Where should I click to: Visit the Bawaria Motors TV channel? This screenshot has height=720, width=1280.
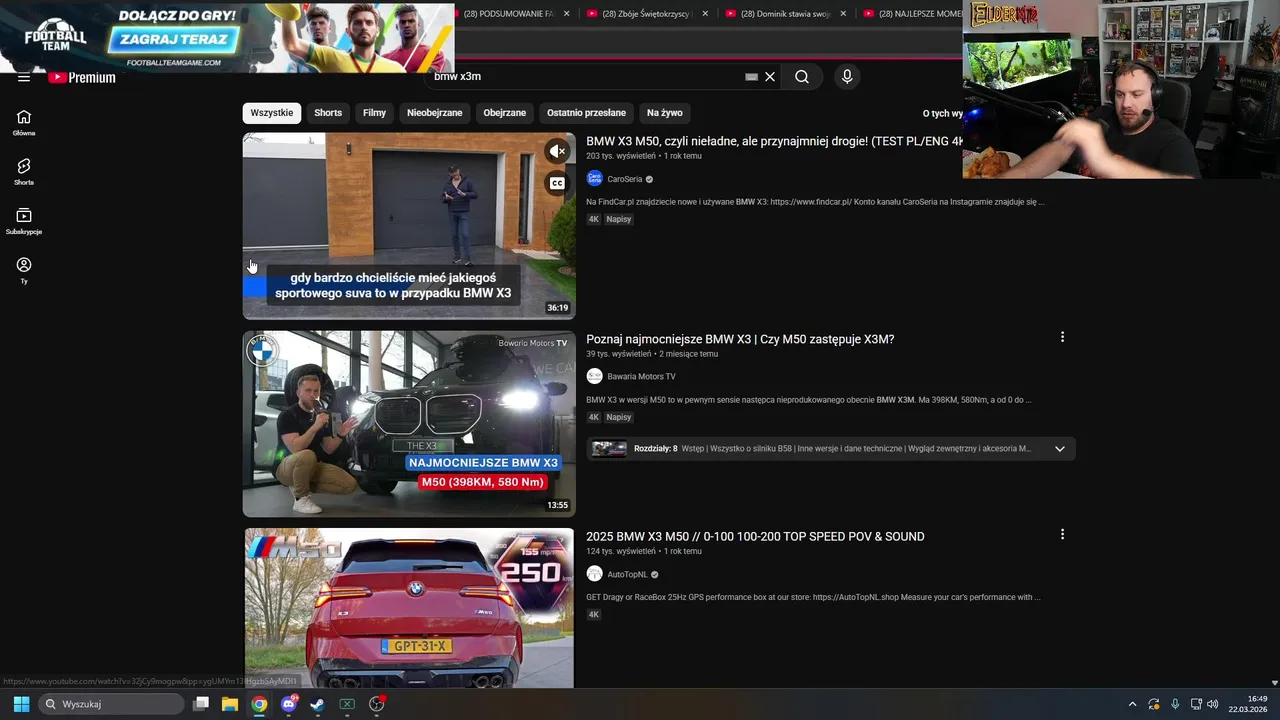pos(641,377)
